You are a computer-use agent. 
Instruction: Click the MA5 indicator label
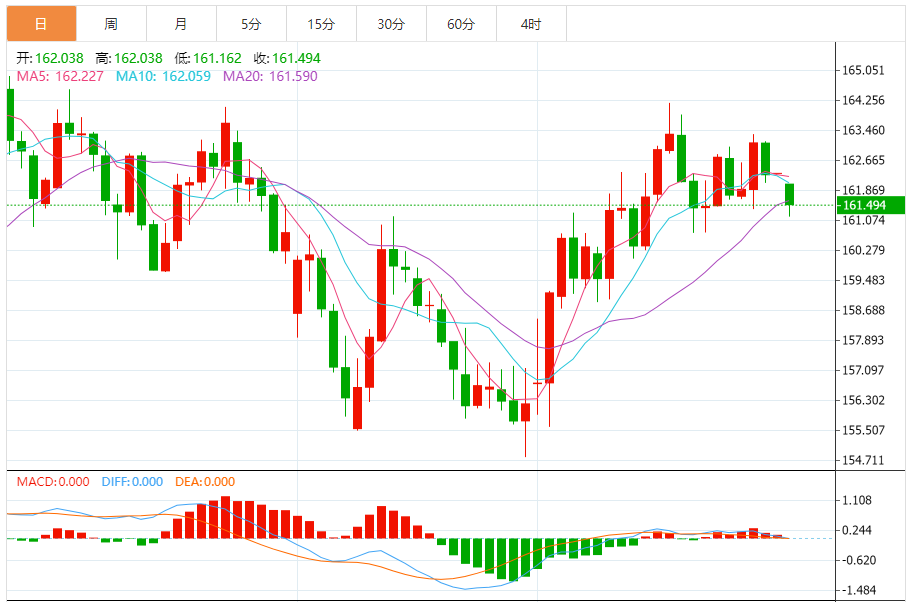click(x=60, y=76)
